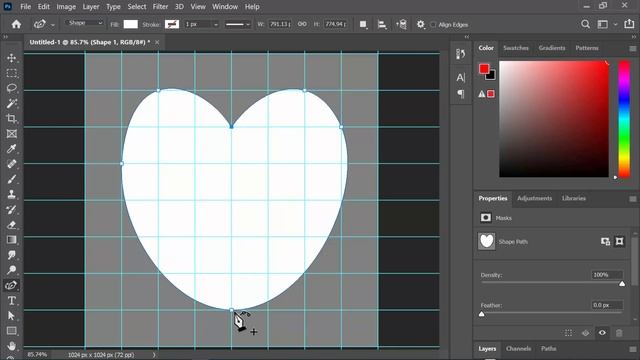Expand status bar info arrow
Image resolution: width=640 pixels, height=360 pixels.
[x=154, y=355]
